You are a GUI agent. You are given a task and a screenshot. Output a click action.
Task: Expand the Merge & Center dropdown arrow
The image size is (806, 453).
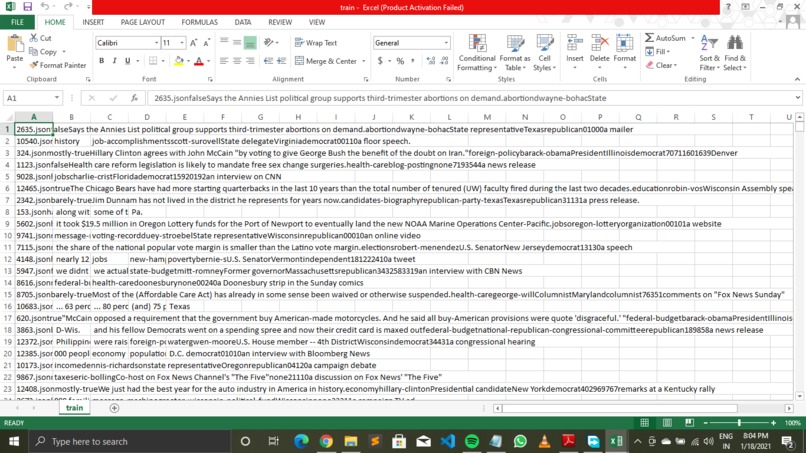point(364,61)
